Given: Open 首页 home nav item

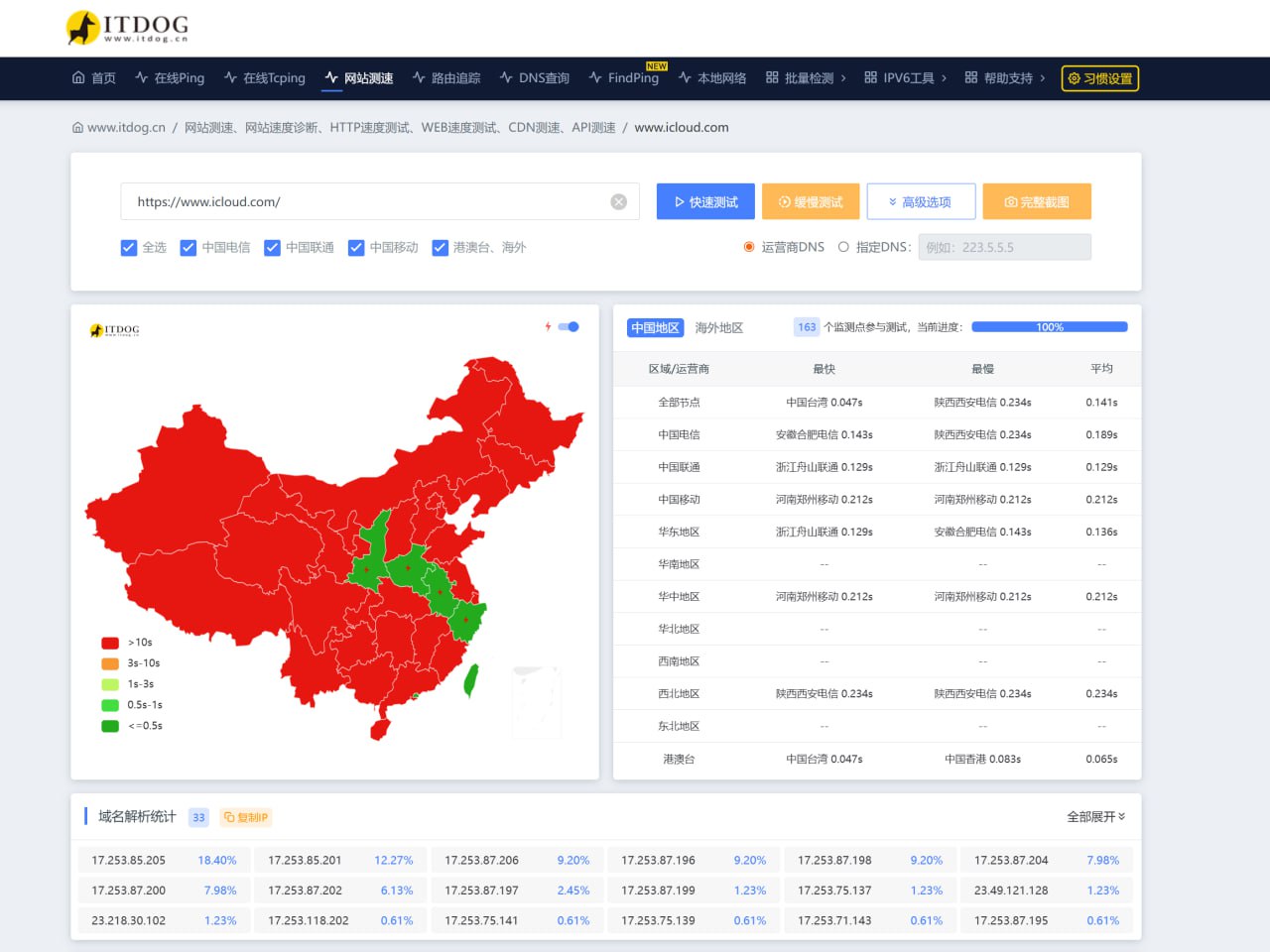Looking at the screenshot, I should point(94,77).
